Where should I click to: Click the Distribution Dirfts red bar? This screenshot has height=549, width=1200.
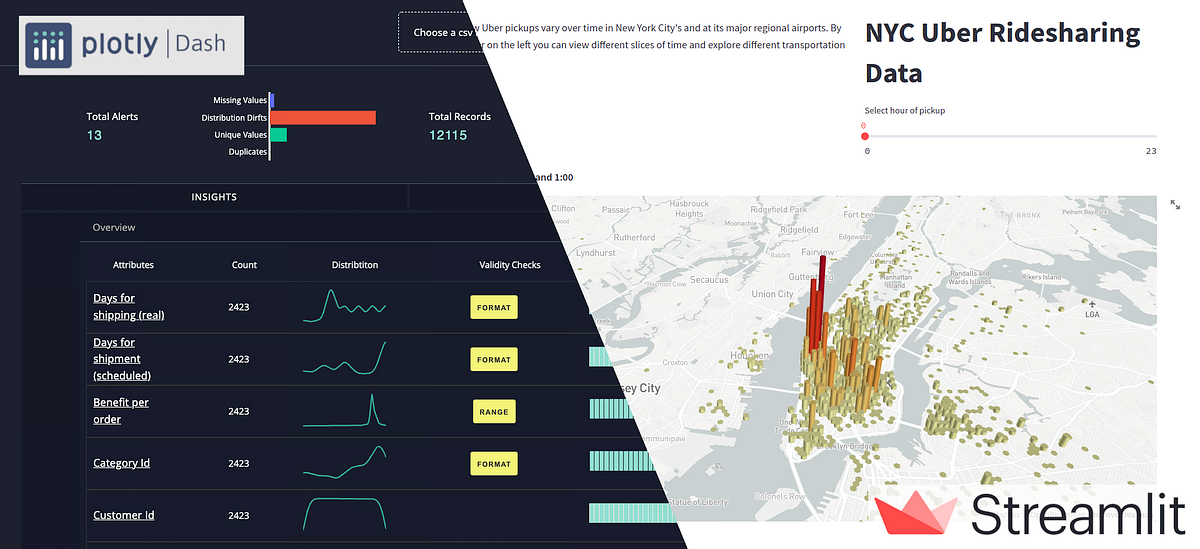tap(323, 118)
